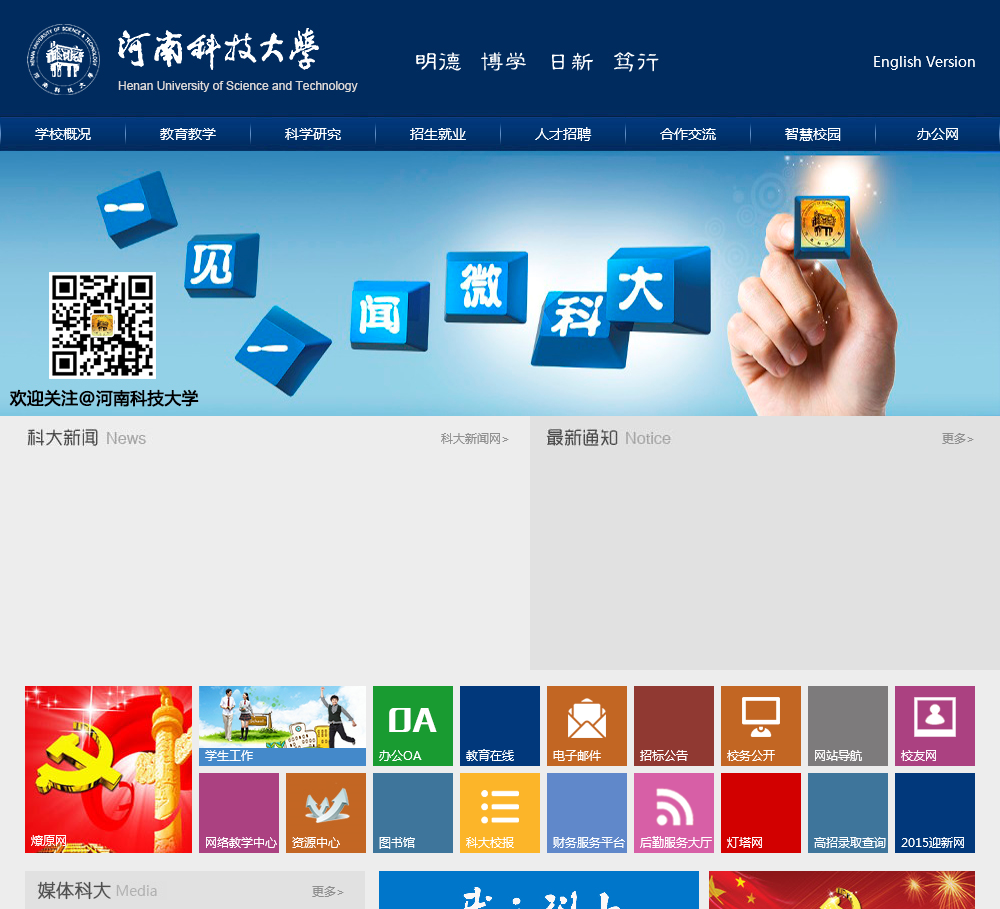The image size is (1000, 909).
Task: Open the 人才招聘 menu
Action: (562, 134)
